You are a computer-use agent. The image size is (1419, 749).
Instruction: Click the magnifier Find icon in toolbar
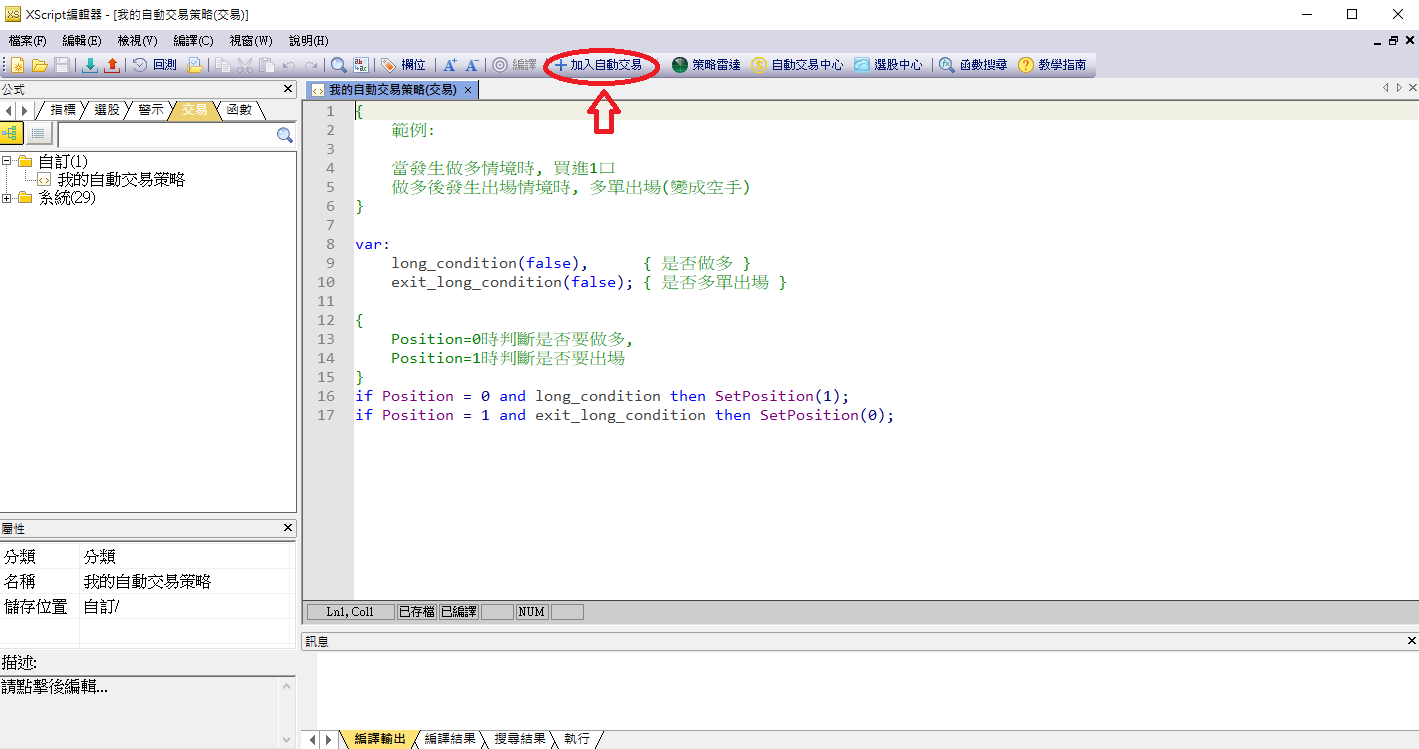coord(339,65)
